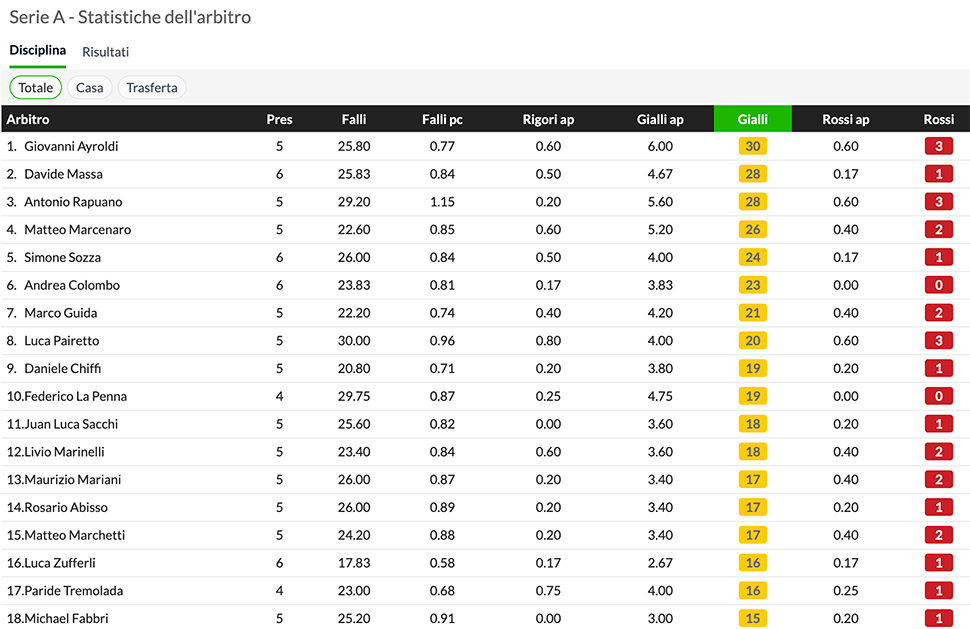Sort by Rossi column header
This screenshot has height=629, width=970.
click(x=938, y=119)
